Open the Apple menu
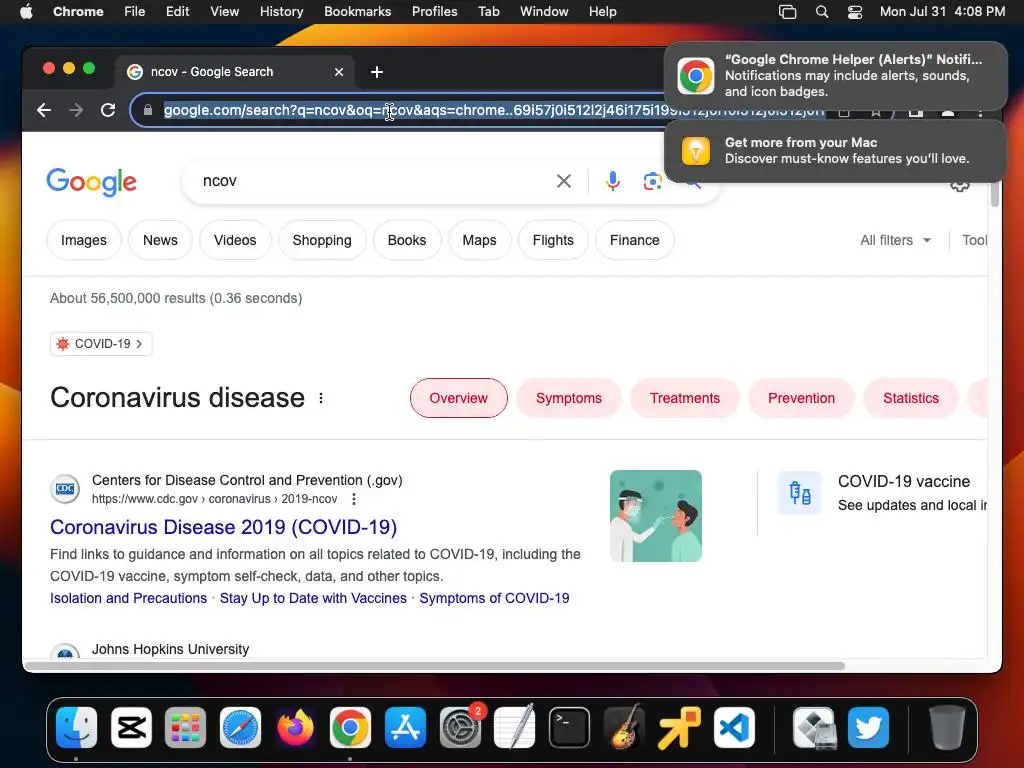The width and height of the screenshot is (1024, 768). coord(26,12)
